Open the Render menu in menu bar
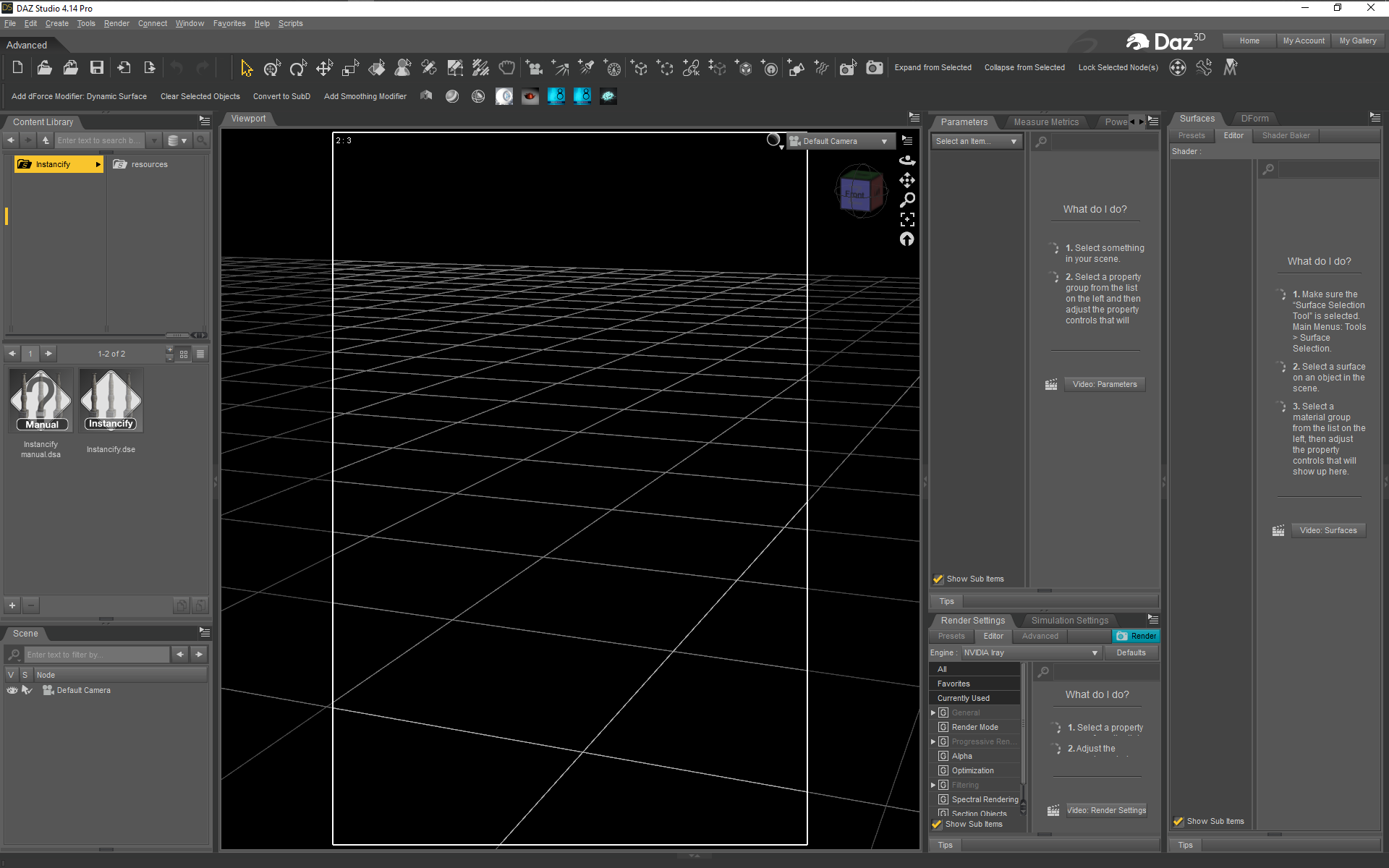This screenshot has height=868, width=1389. pos(116,24)
